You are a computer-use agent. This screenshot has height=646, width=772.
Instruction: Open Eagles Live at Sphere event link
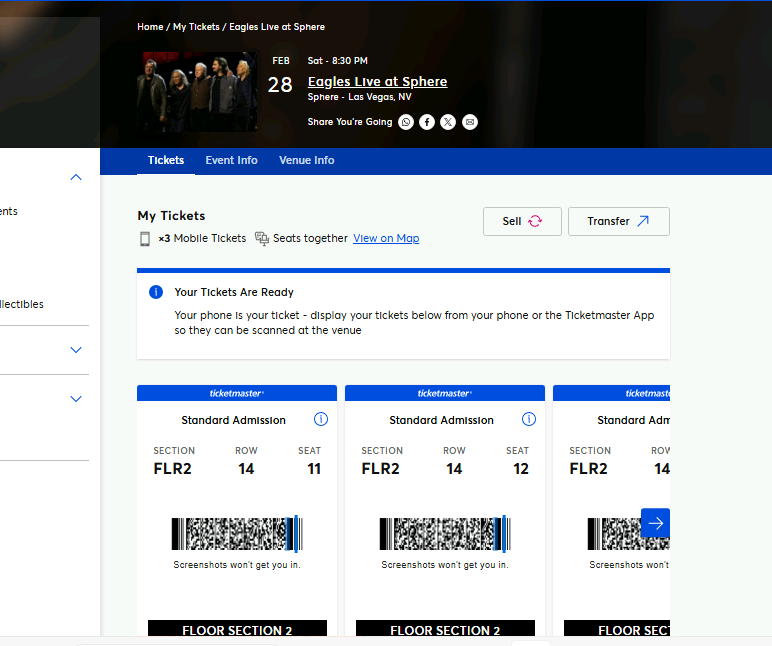click(x=377, y=82)
